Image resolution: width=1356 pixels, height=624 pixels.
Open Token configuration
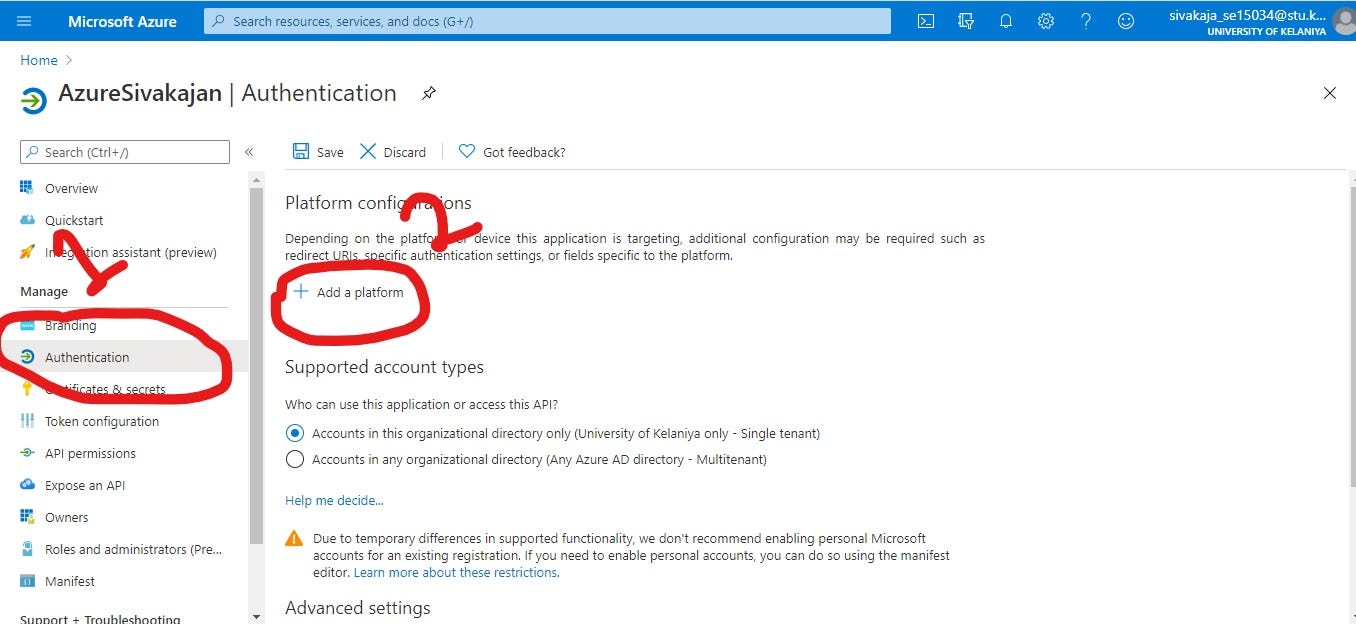pos(102,421)
